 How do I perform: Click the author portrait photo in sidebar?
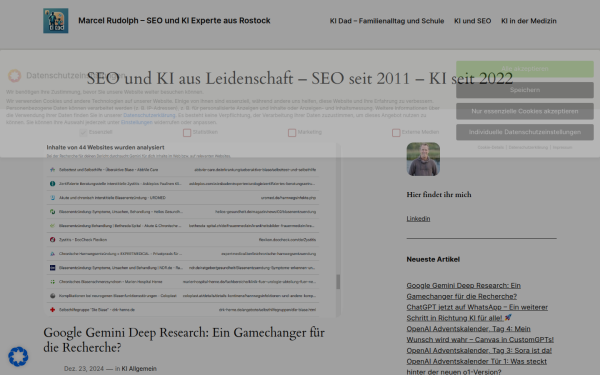pos(423,159)
